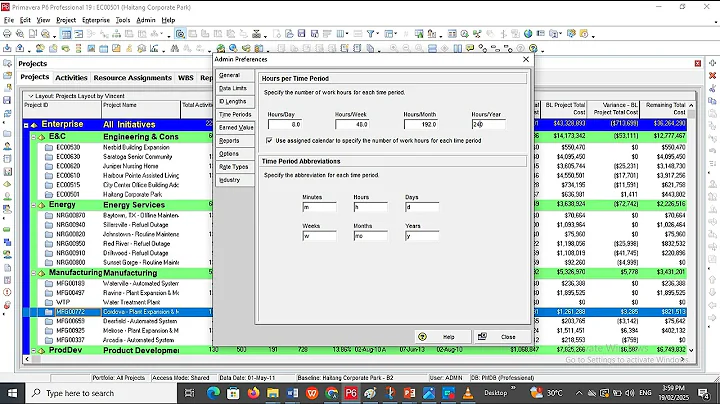Open File Explorer from the taskbar

tap(273, 393)
